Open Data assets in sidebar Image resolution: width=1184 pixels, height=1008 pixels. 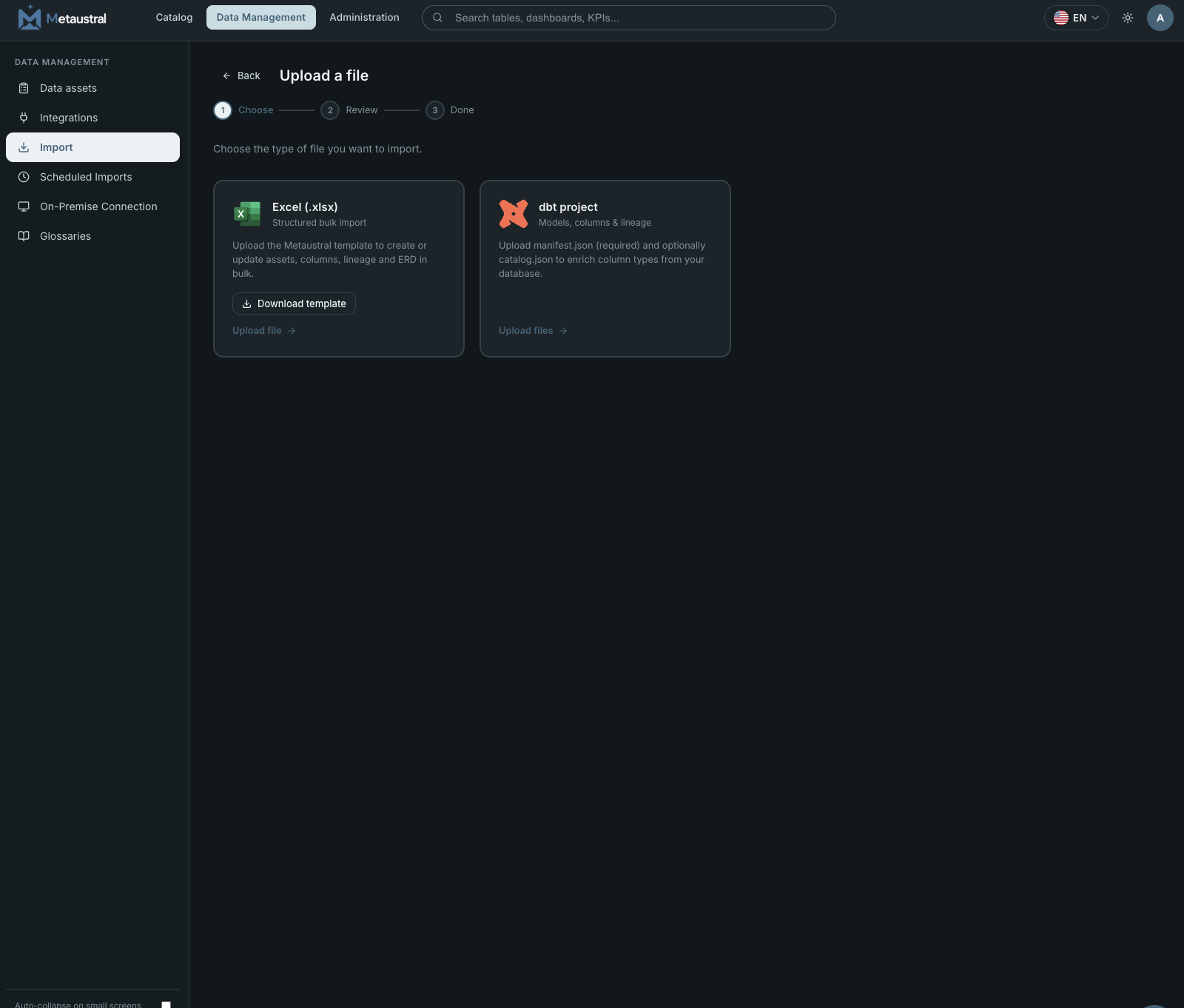tap(92, 88)
